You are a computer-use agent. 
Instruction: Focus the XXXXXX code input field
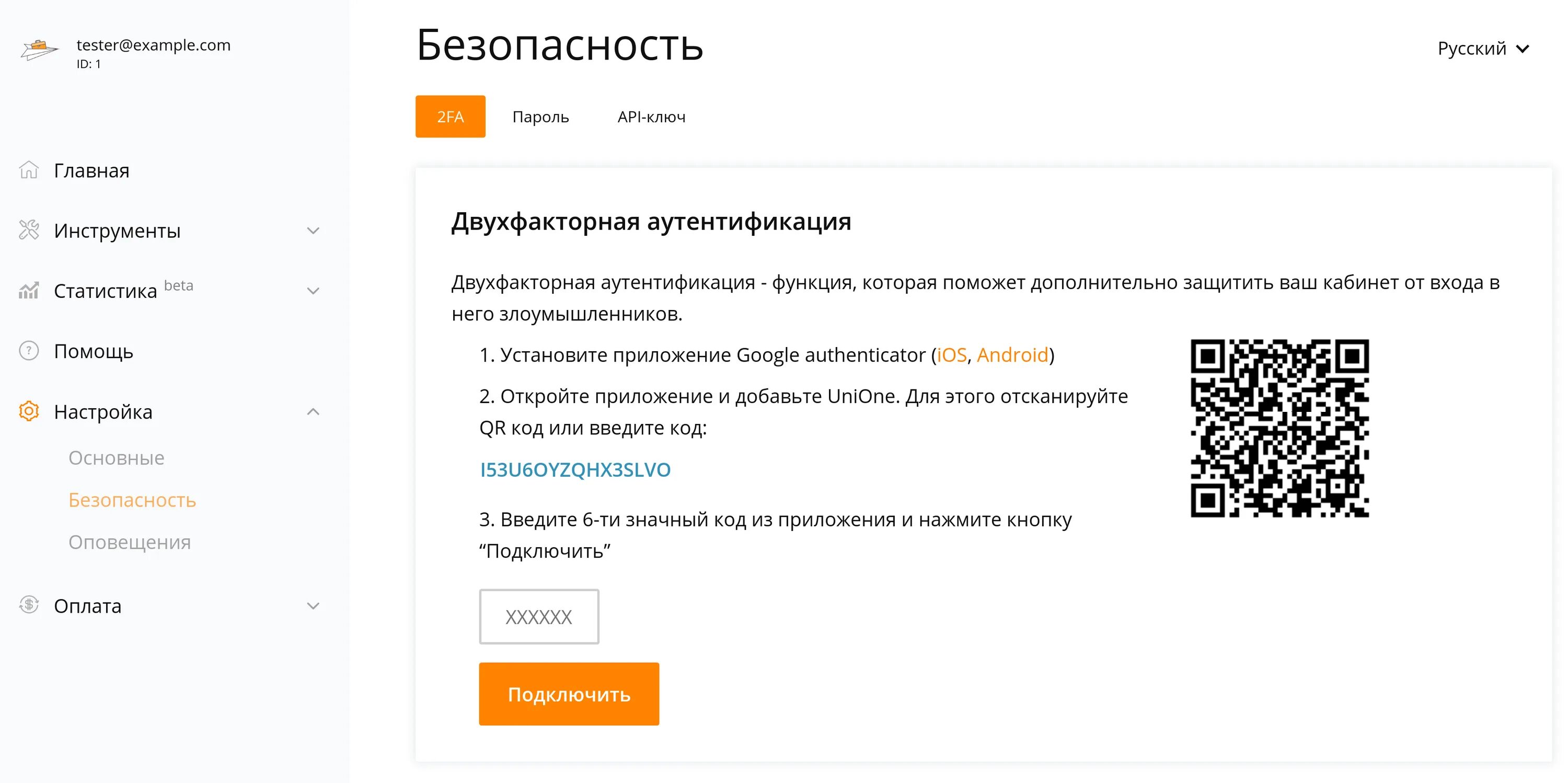point(539,616)
